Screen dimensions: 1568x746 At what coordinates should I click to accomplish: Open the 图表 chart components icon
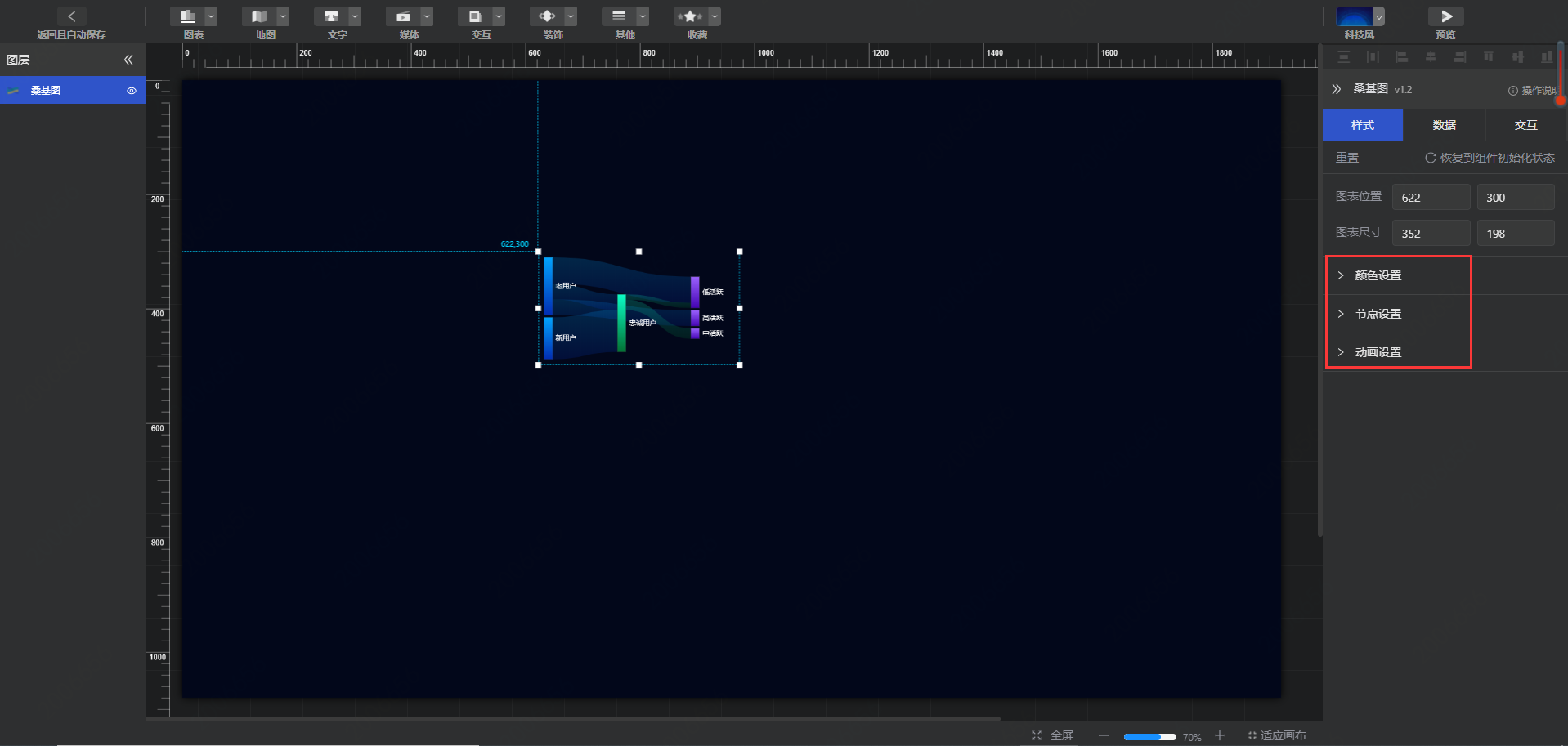tap(187, 16)
